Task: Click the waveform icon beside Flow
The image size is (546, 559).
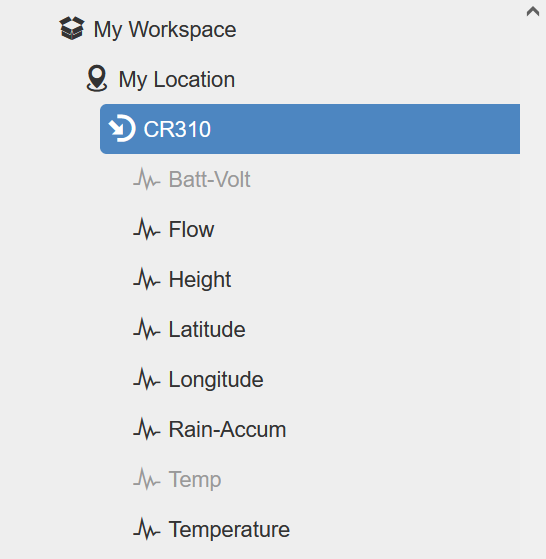Action: [146, 229]
